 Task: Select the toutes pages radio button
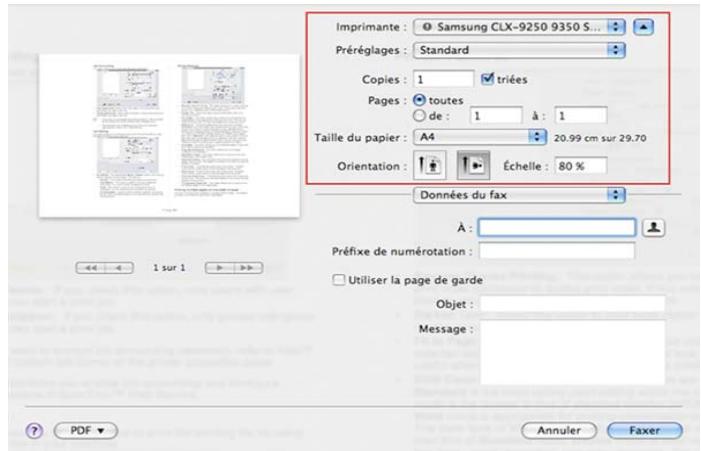420,100
